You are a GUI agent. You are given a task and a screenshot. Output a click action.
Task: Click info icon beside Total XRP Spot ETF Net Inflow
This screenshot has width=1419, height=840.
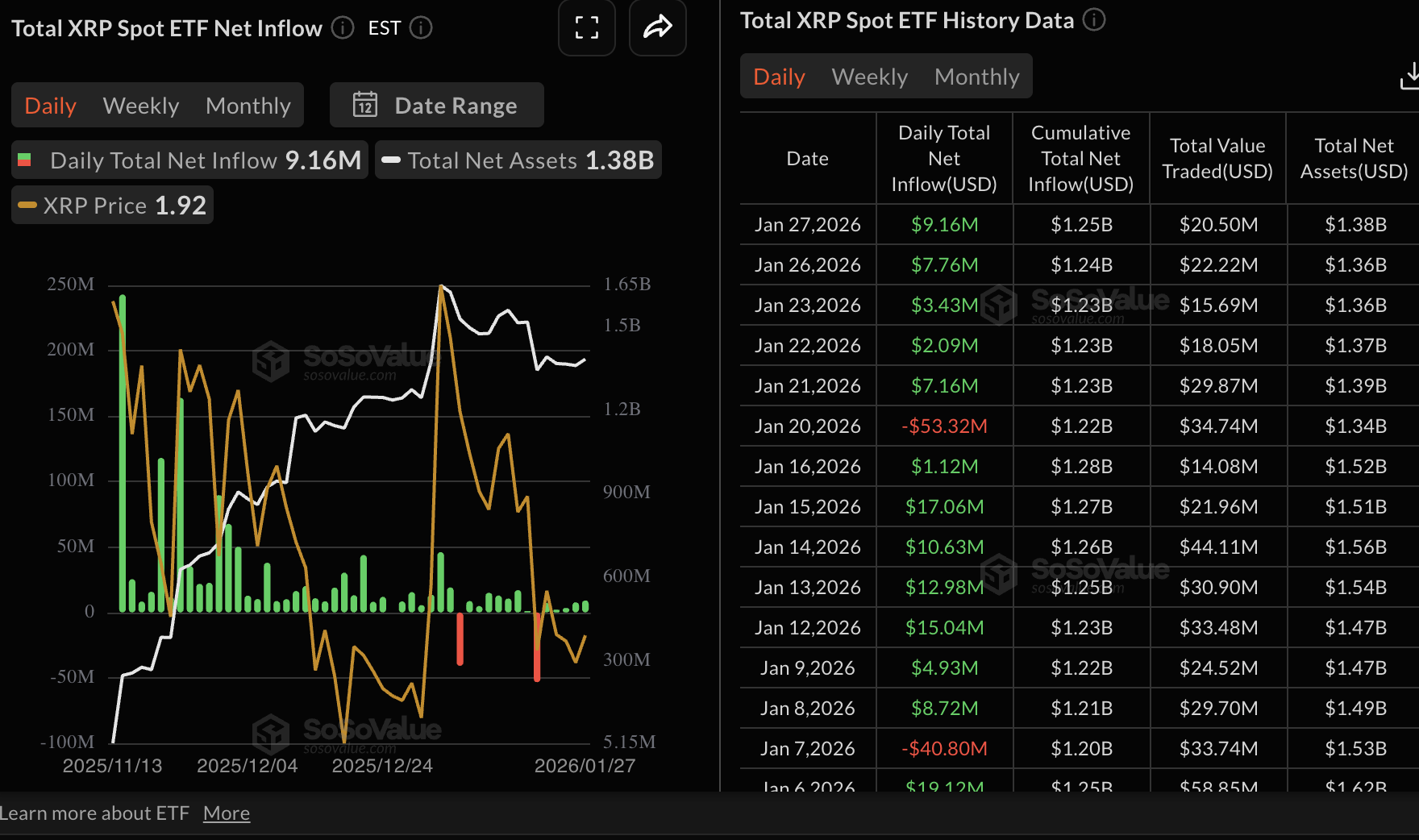(343, 28)
